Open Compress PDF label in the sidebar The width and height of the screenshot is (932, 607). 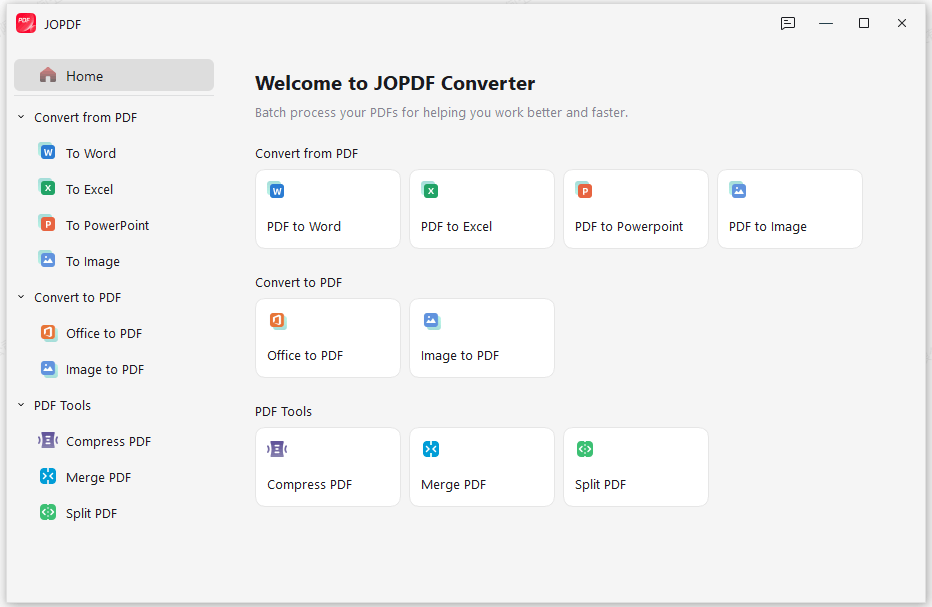pyautogui.click(x=109, y=442)
